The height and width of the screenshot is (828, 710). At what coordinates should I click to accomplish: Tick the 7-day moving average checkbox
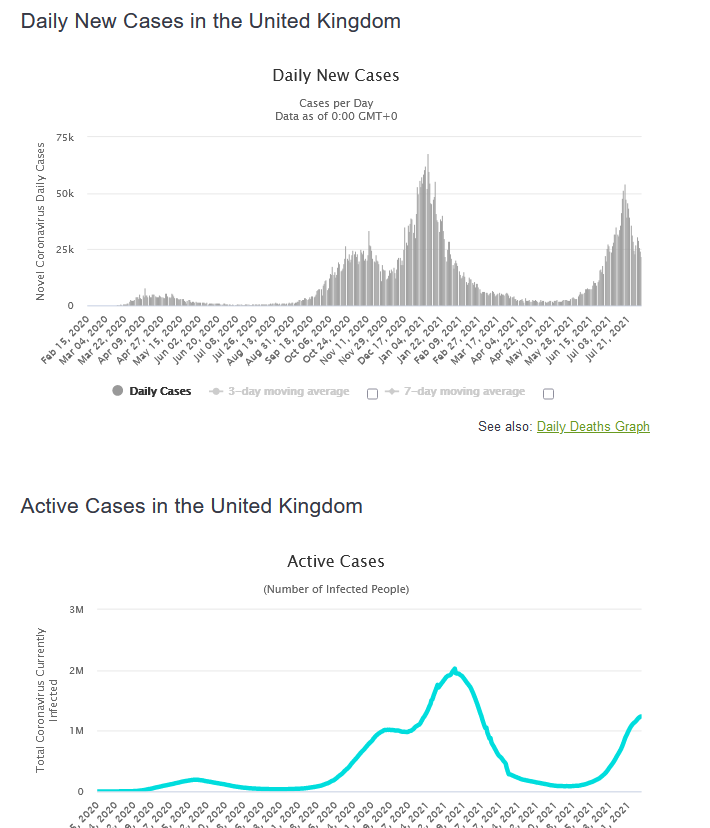click(x=548, y=394)
